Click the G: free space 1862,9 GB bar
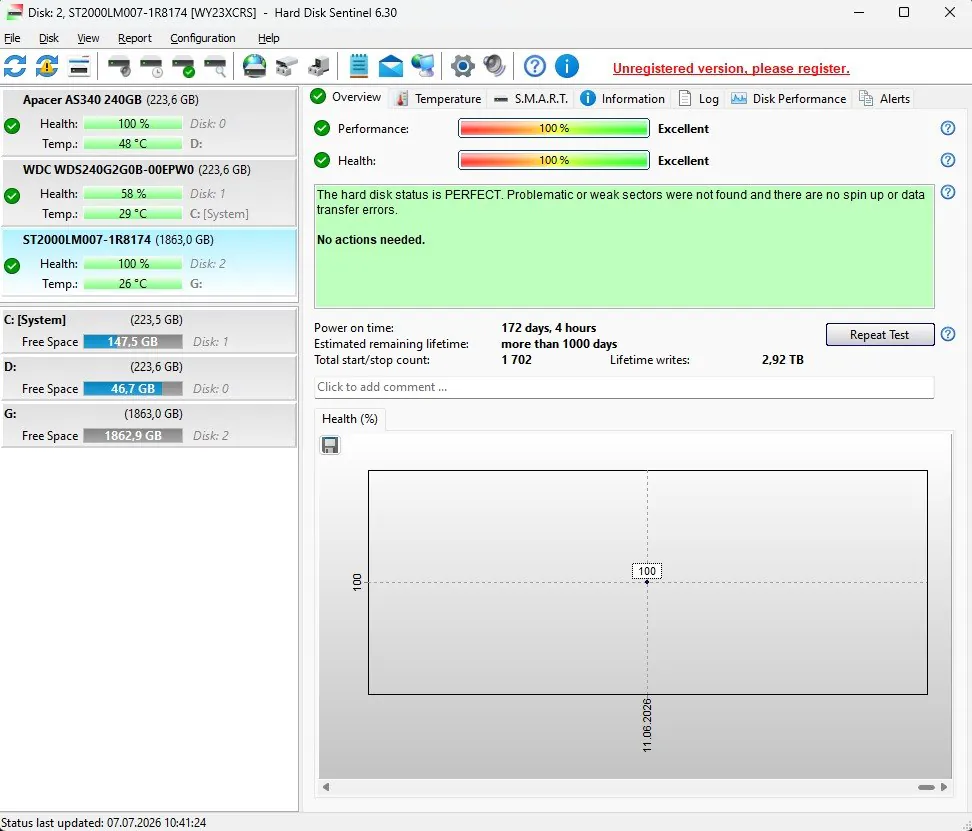This screenshot has width=972, height=831. (x=133, y=436)
